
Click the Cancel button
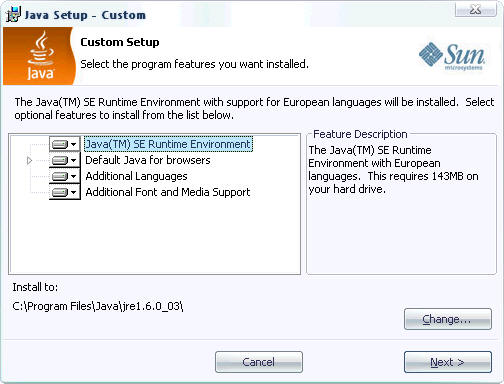259,362
